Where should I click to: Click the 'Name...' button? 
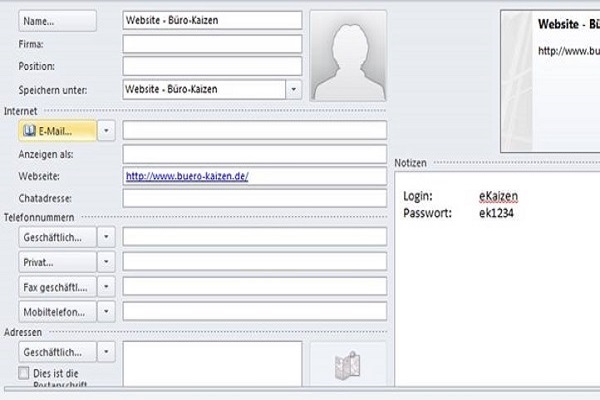[x=57, y=20]
